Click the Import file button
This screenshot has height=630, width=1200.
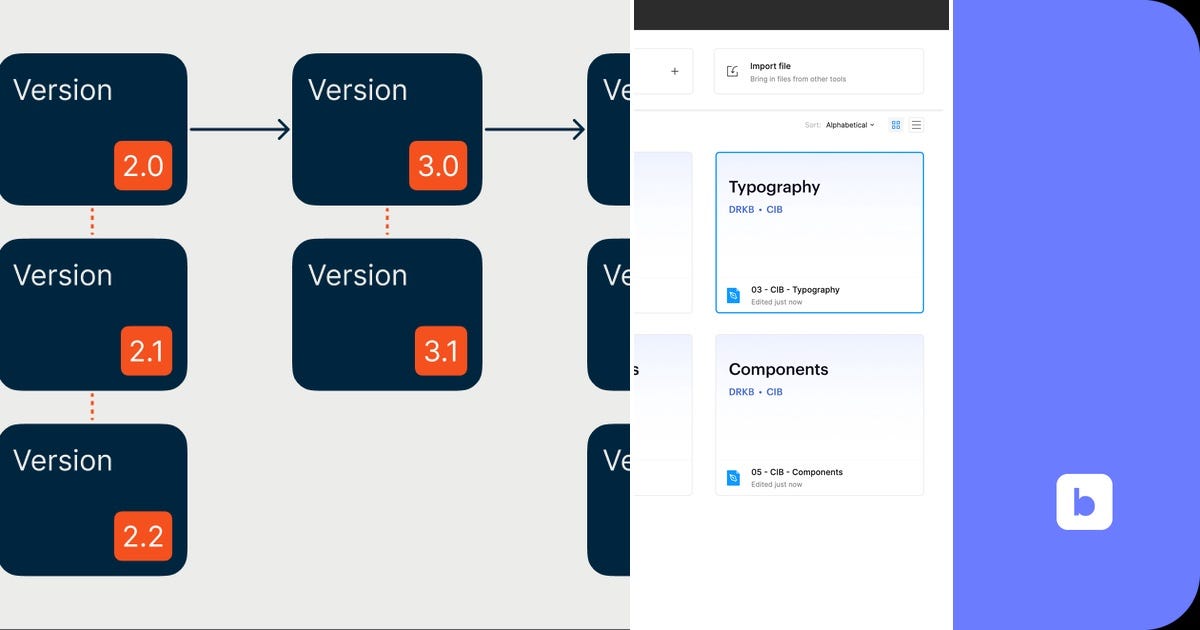tap(818, 70)
